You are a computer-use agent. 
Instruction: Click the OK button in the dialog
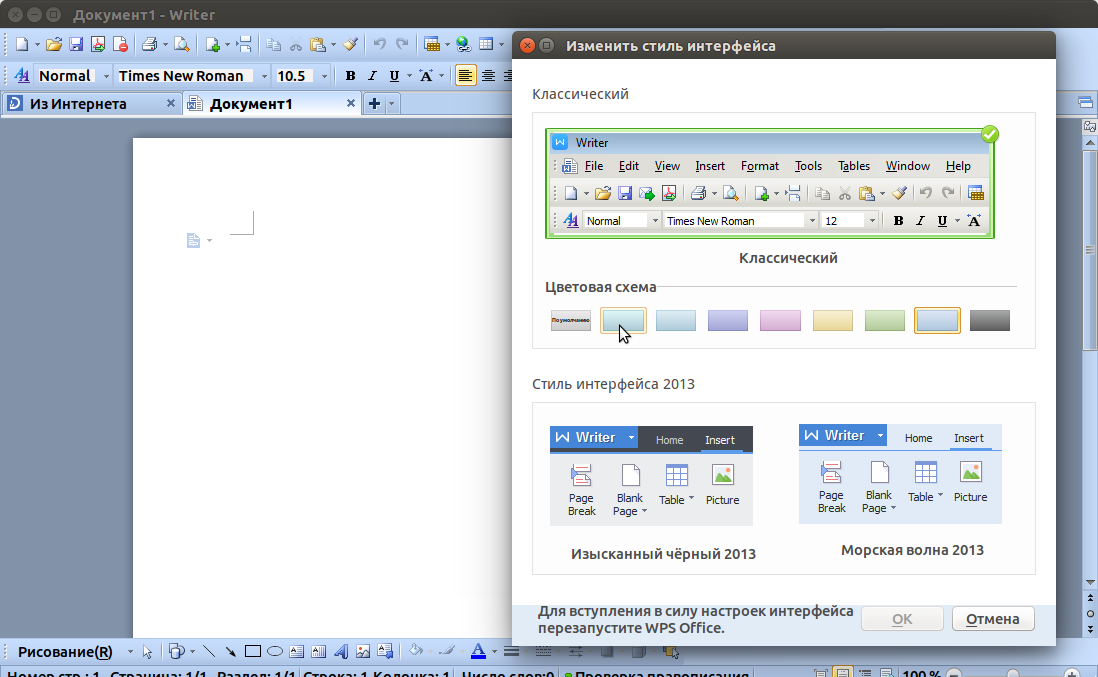(x=902, y=619)
